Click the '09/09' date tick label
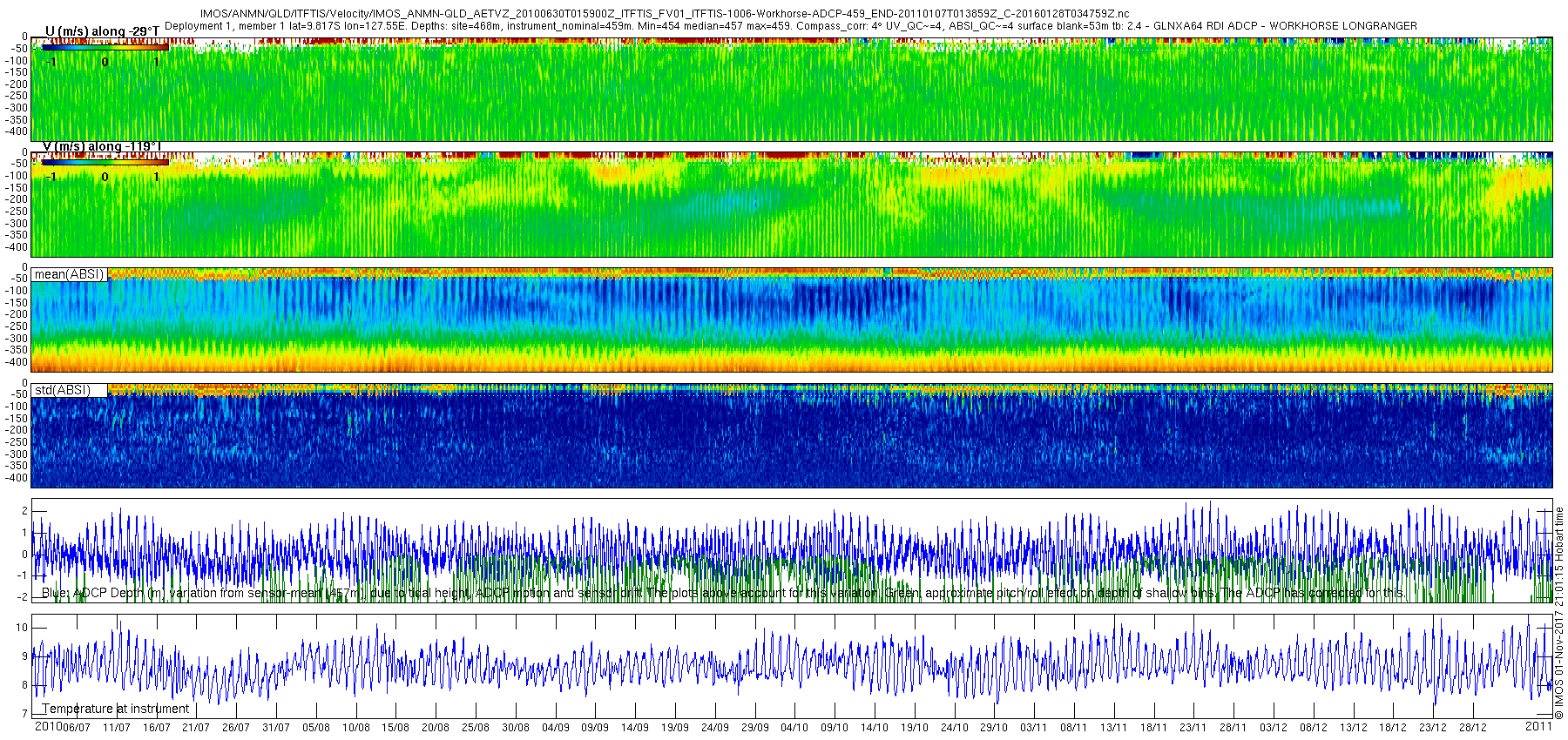Image resolution: width=1568 pixels, height=740 pixels. [595, 728]
